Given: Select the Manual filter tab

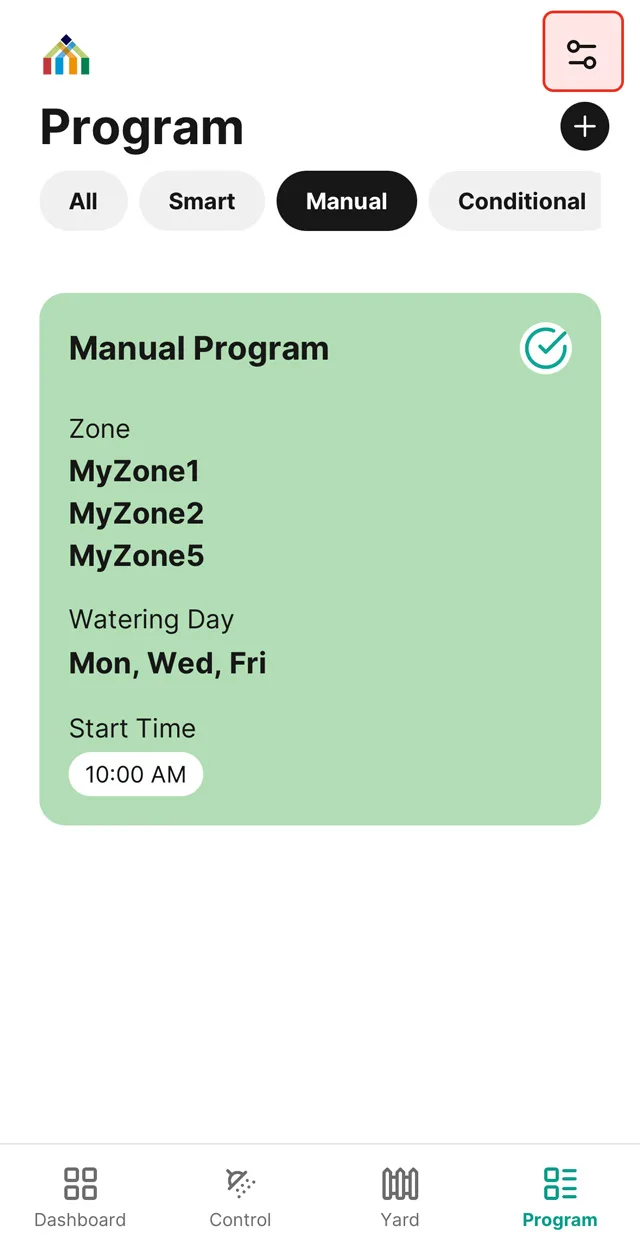Looking at the screenshot, I should [346, 201].
